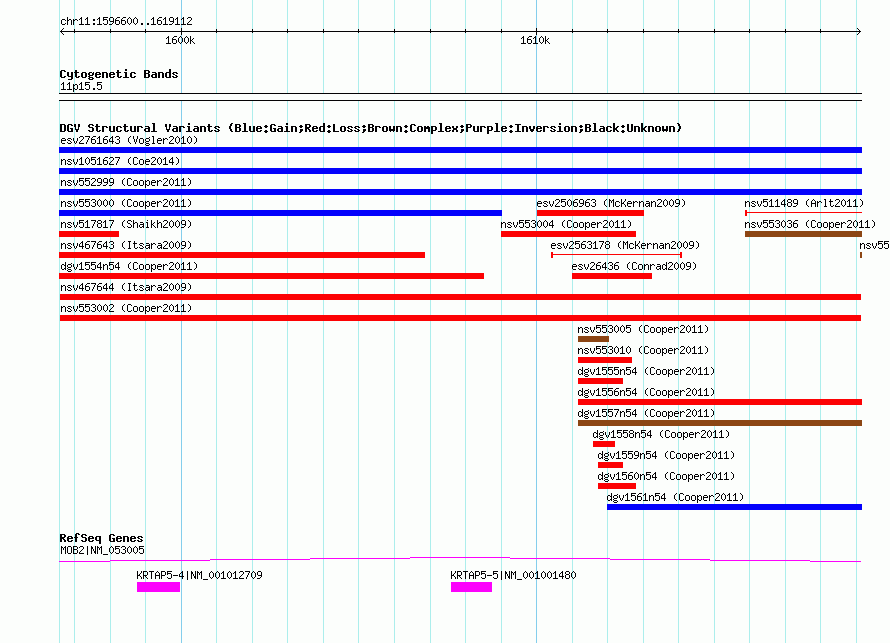Click the dgv1555n54 (Cooper2011) red bar
This screenshot has height=643, width=890.
tap(601, 381)
